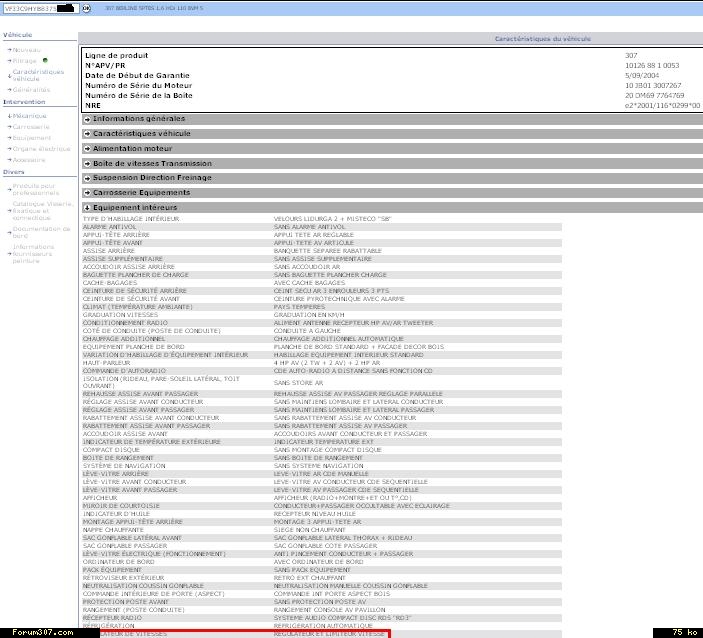Click 'CEINTURE PYROTECHNIQUE AVEC ALARME' value
The width and height of the screenshot is (703, 638).
[x=339, y=299]
